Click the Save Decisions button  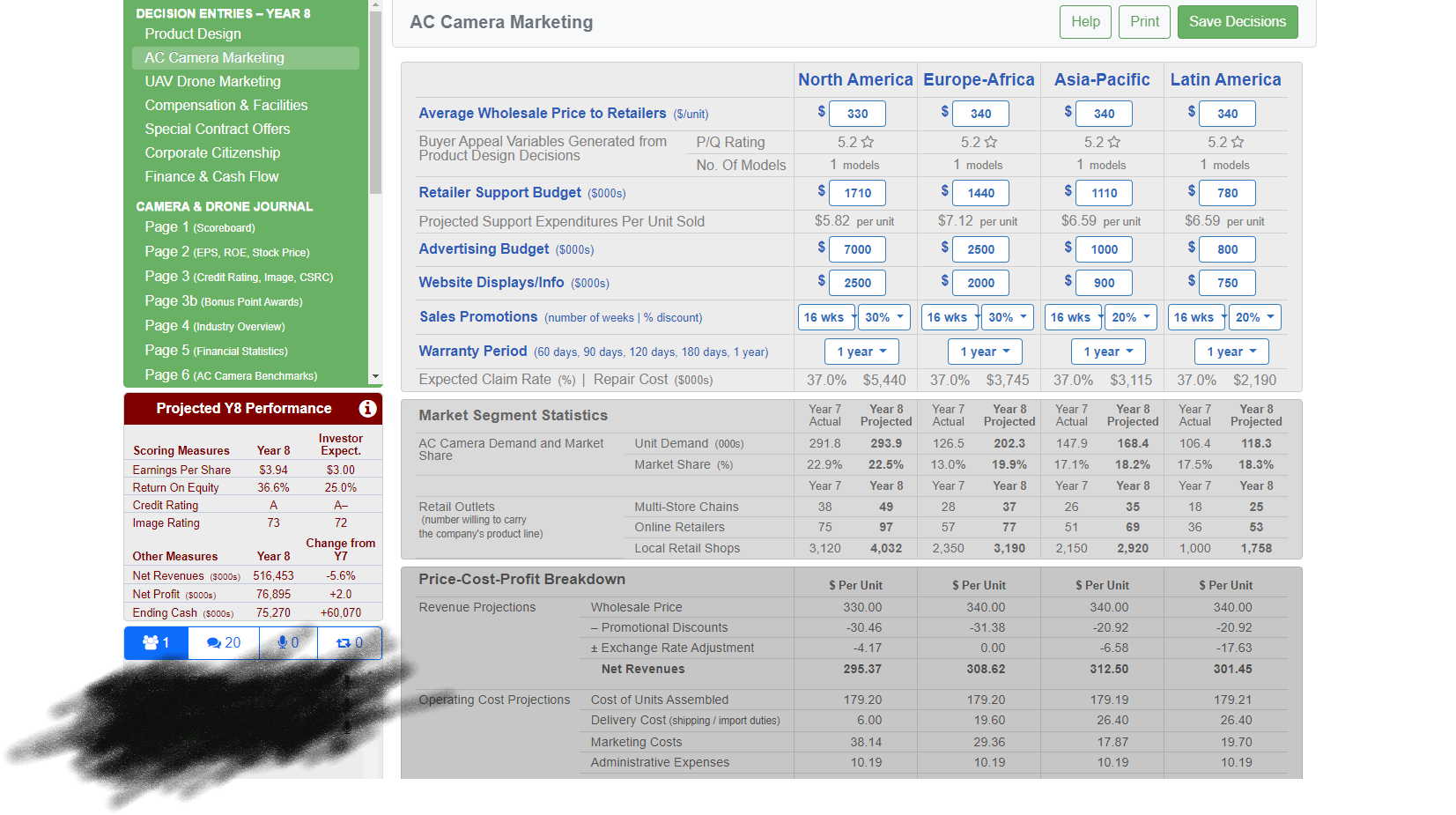coord(1238,22)
